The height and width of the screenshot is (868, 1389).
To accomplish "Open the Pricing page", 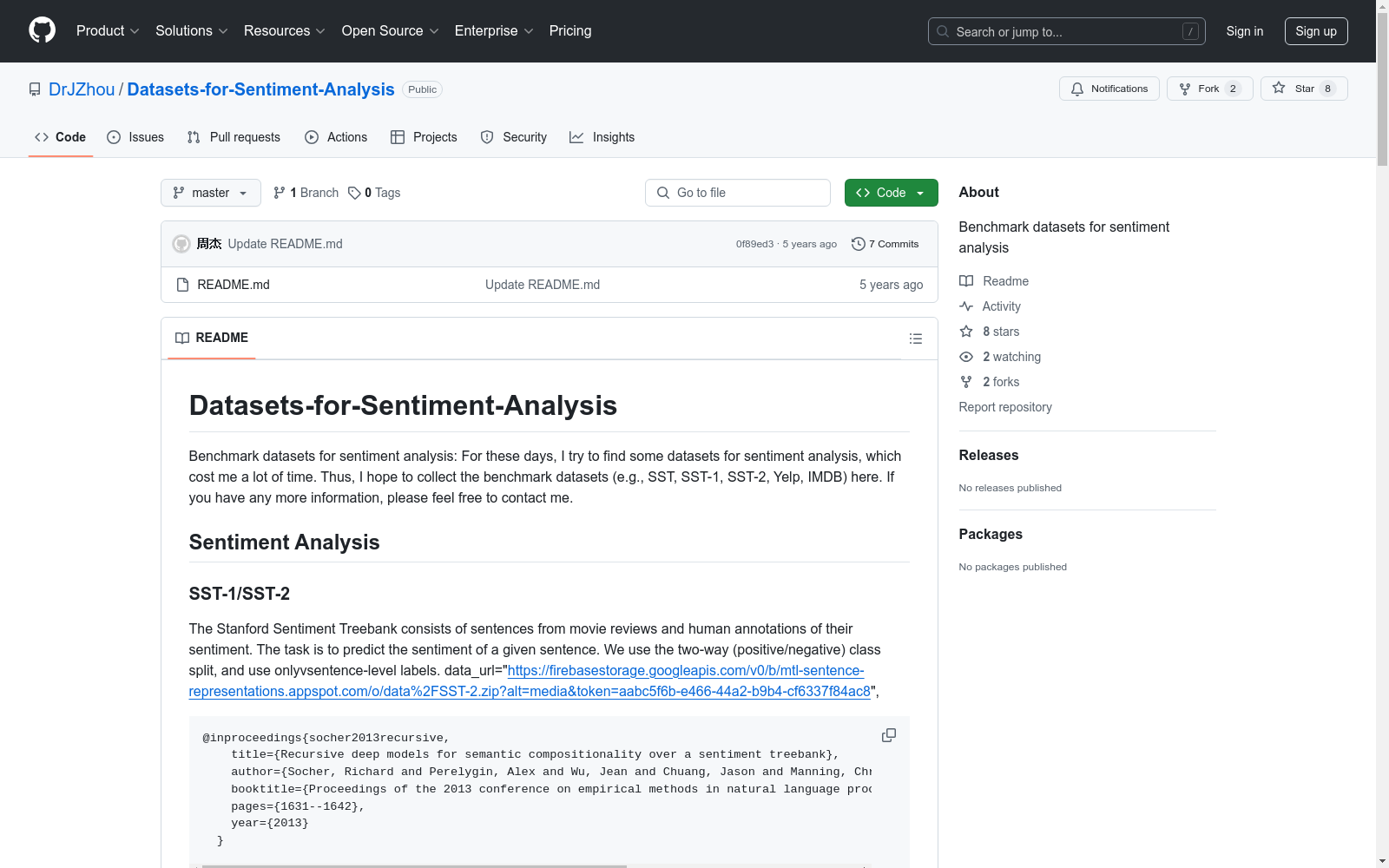I will pos(570,31).
